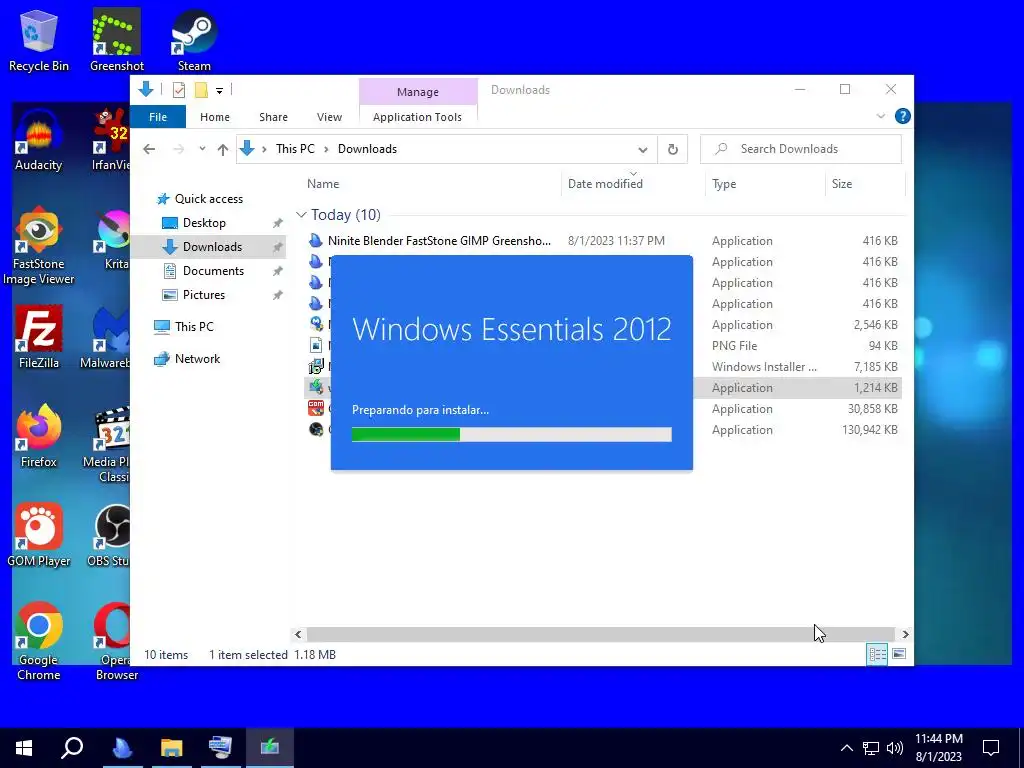Screen dimensions: 1024x768
Task: Switch to large thumbnails view layout
Action: tap(899, 654)
